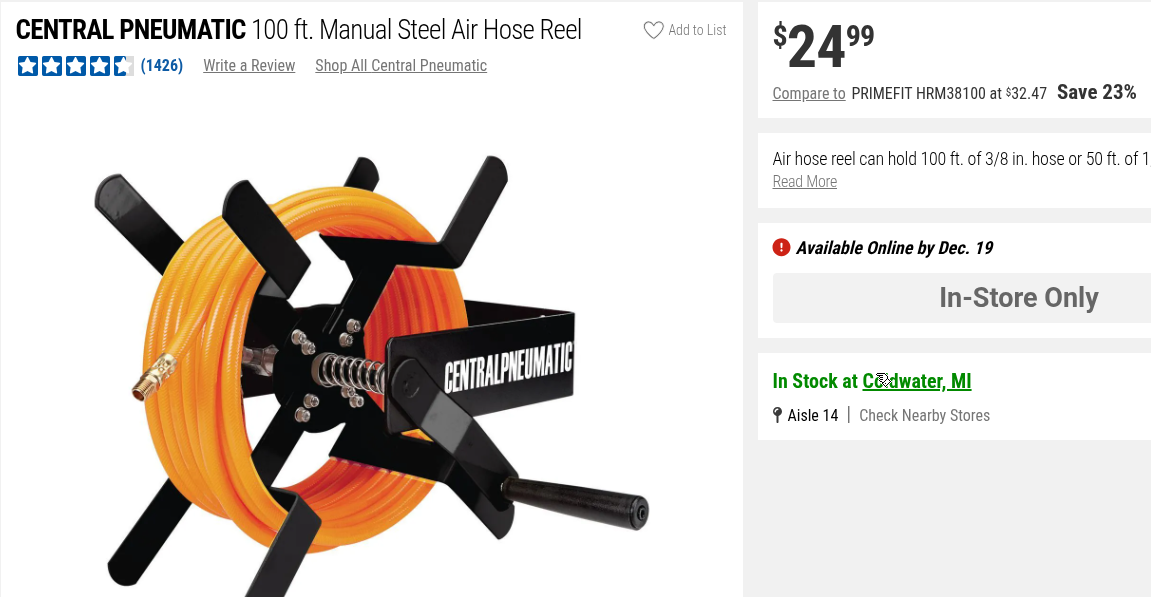Click the reel's black crank handle
Screen dimensions: 1151x597
[577, 498]
